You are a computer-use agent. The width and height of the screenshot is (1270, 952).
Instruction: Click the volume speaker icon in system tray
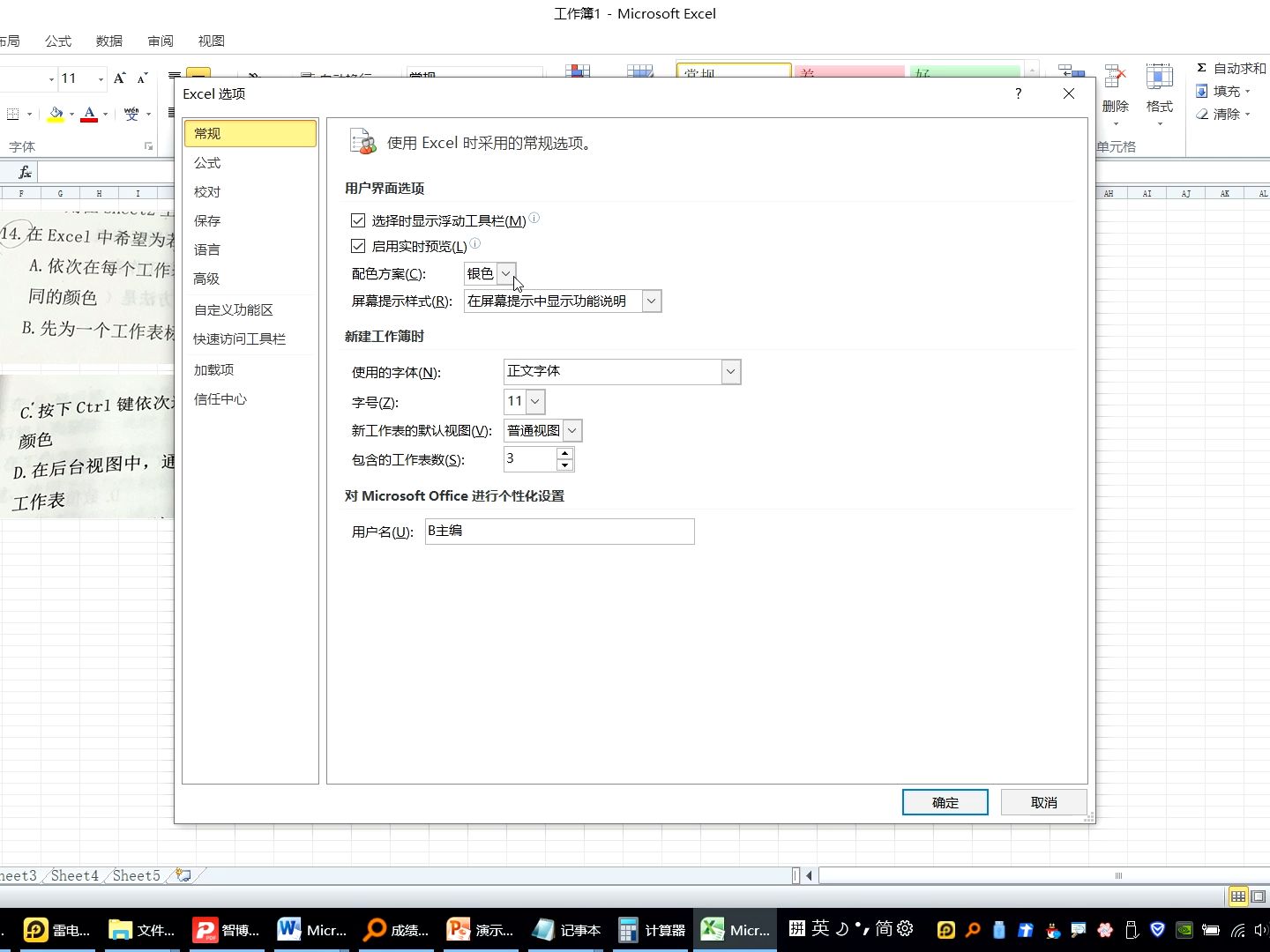(1261, 930)
